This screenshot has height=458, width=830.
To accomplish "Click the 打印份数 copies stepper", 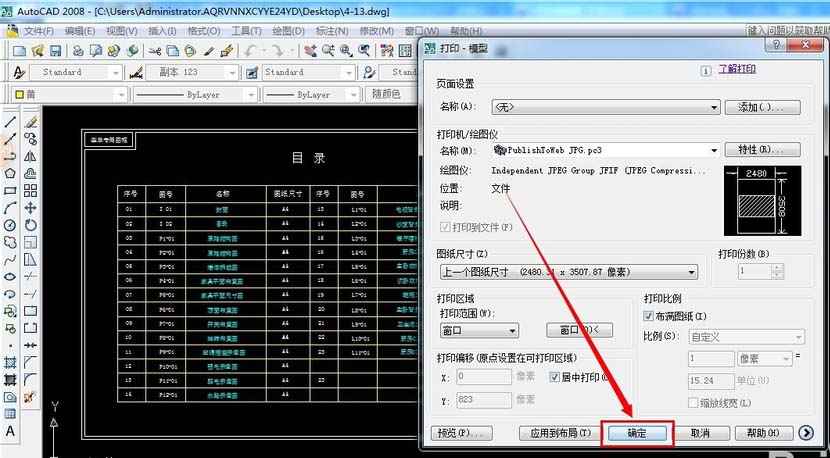I will pyautogui.click(x=777, y=271).
